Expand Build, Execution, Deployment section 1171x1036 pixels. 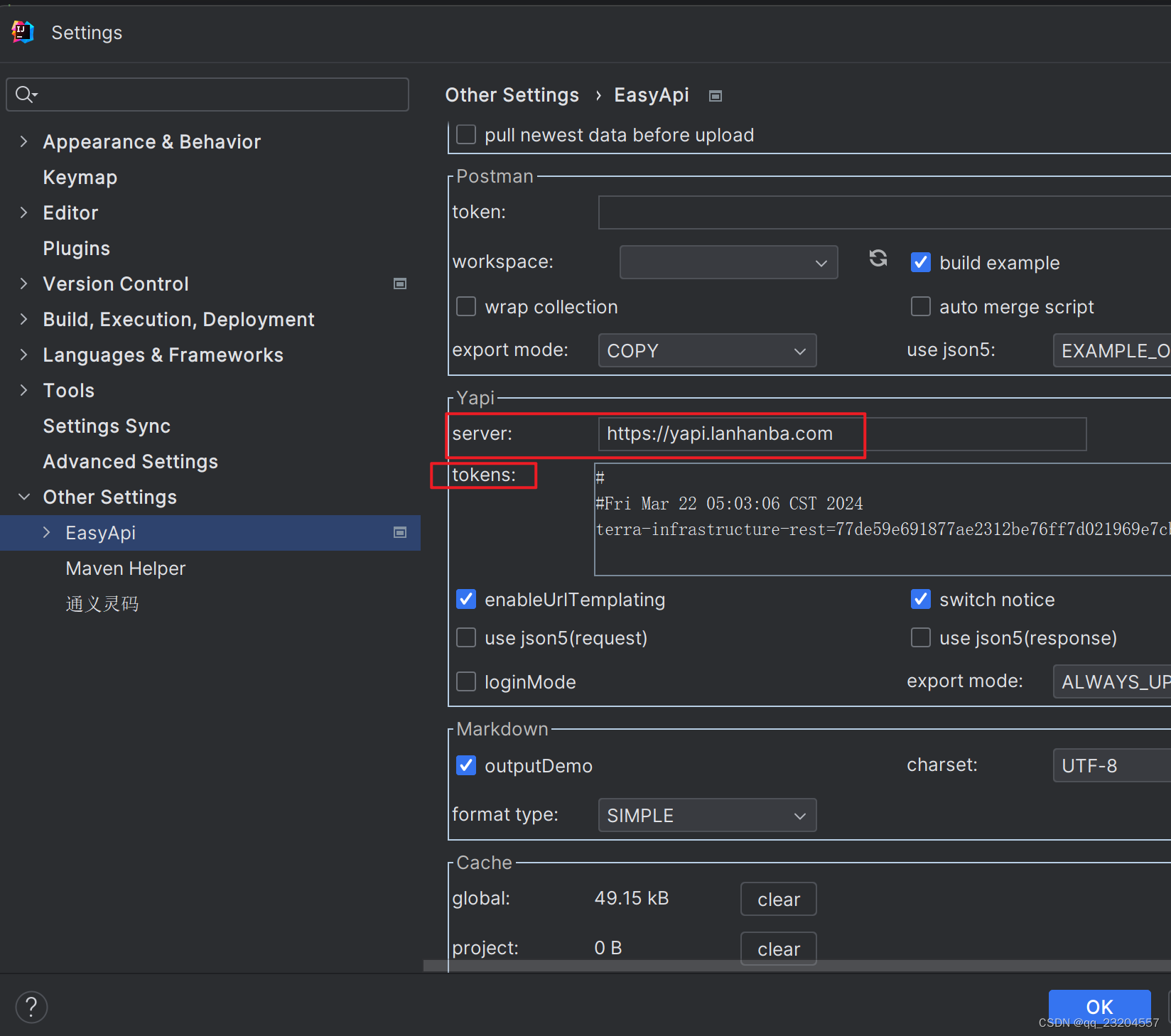[x=23, y=319]
